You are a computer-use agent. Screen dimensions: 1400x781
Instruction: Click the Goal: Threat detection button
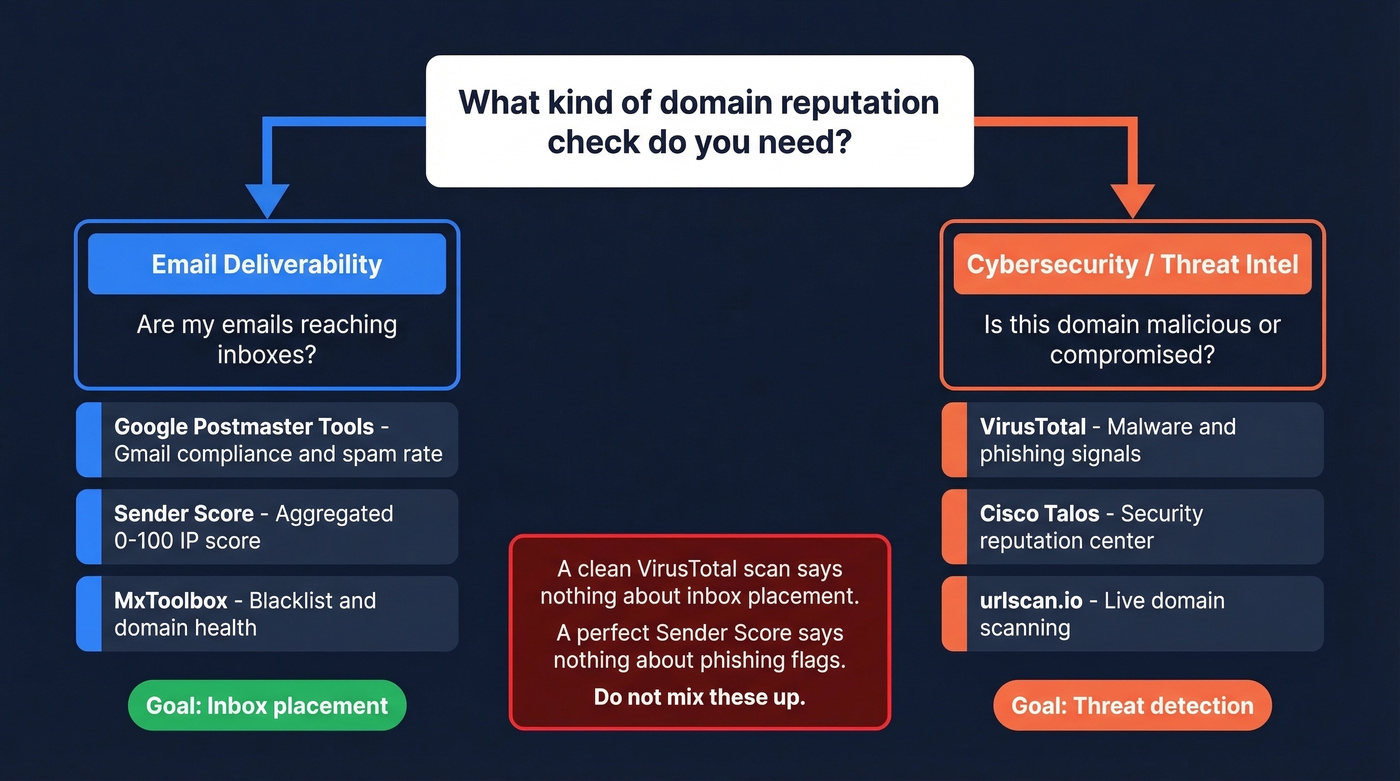pos(1132,705)
